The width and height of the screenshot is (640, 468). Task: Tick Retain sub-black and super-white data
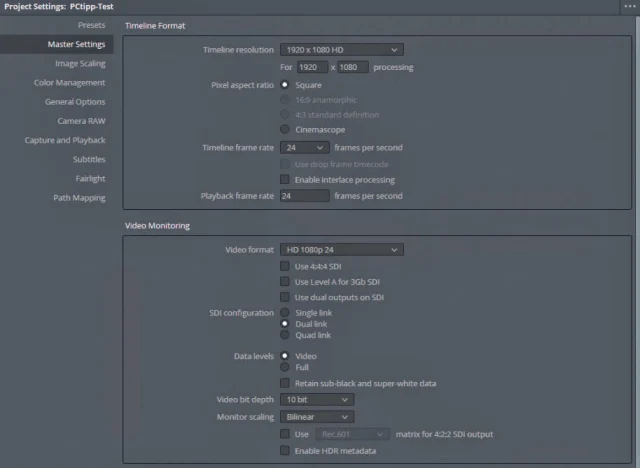(x=285, y=384)
